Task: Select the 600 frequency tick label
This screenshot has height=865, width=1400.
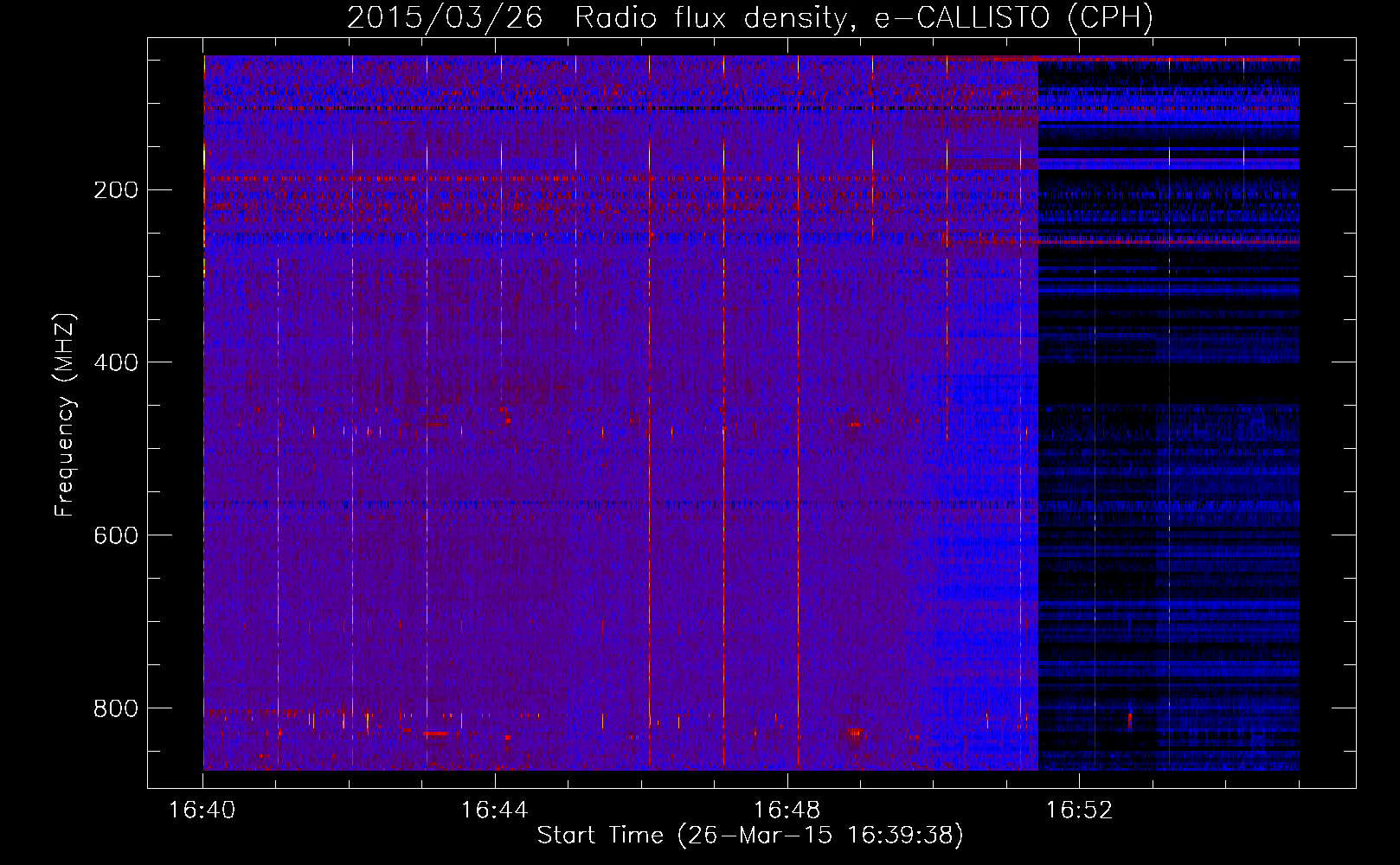Action: click(116, 535)
